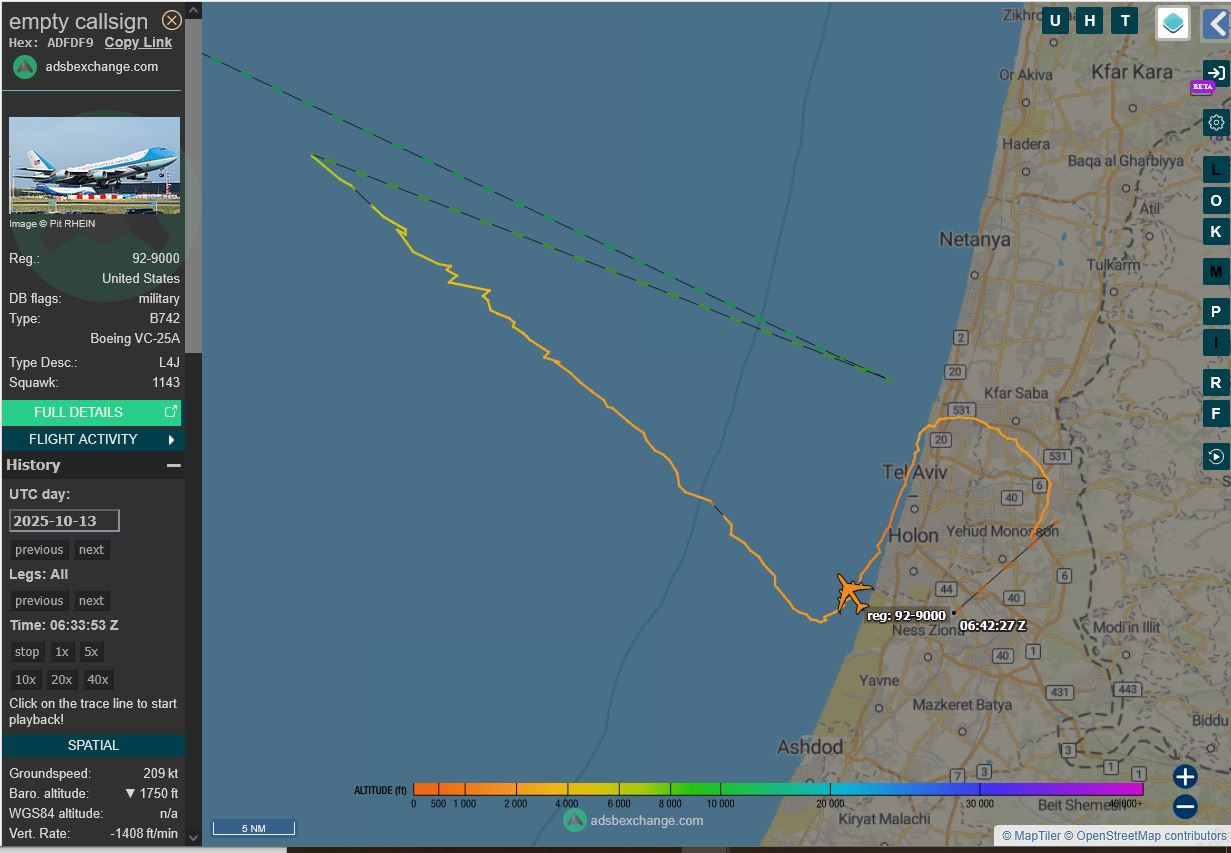1231x853 pixels.
Task: Expand the FLIGHT ACTIVITY section
Action: [x=92, y=439]
